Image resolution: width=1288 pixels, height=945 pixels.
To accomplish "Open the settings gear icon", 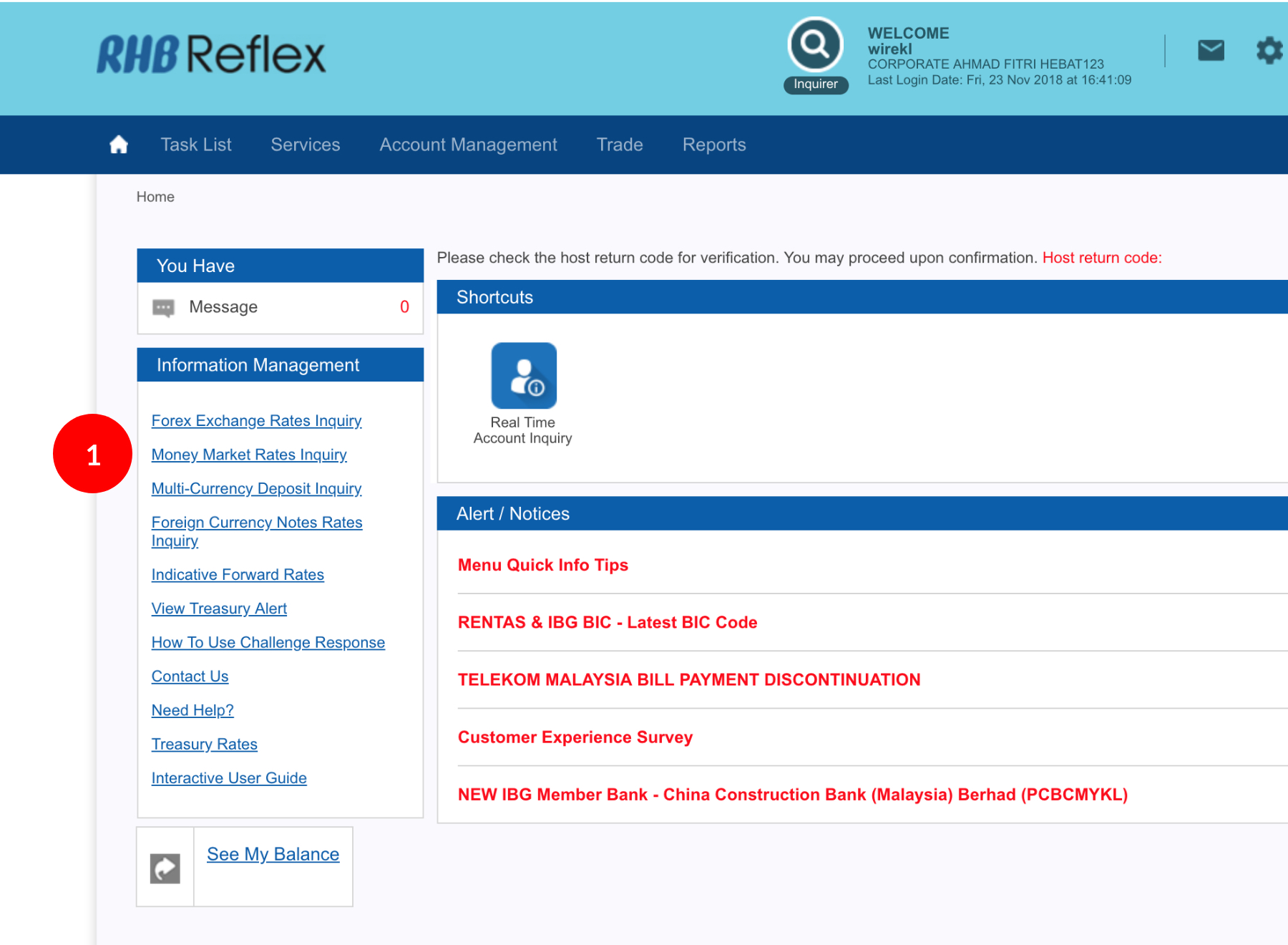I will 1269,50.
